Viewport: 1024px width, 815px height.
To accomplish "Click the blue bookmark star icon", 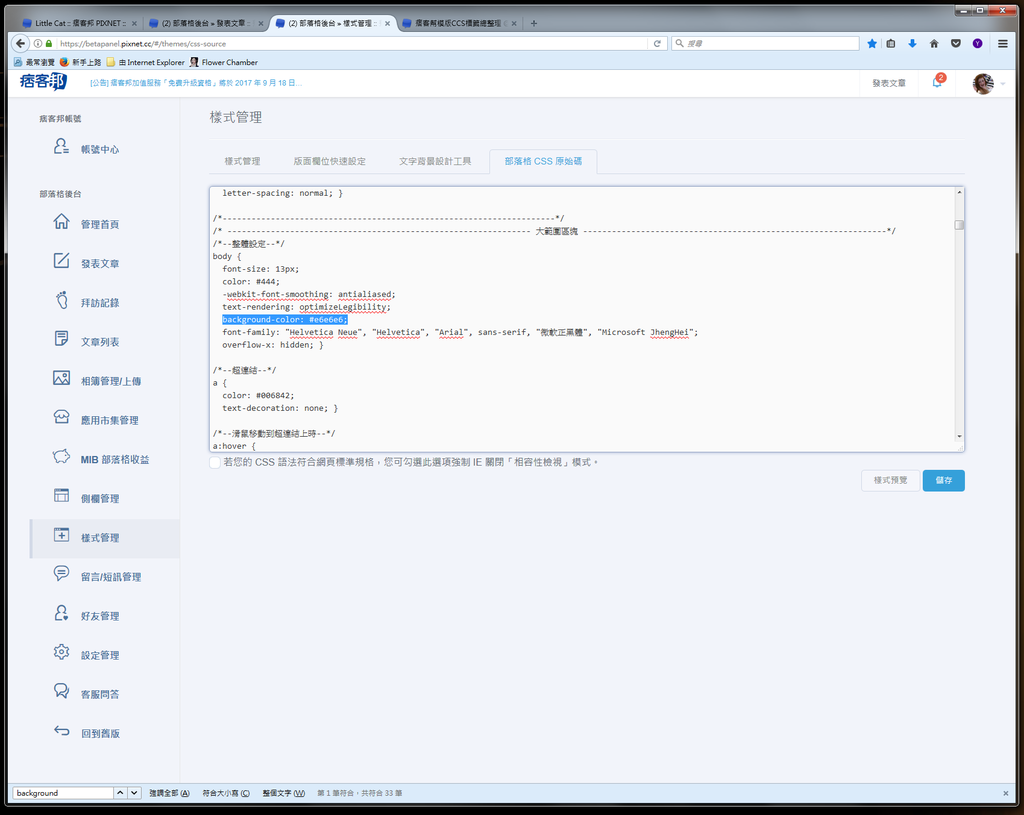I will point(872,44).
